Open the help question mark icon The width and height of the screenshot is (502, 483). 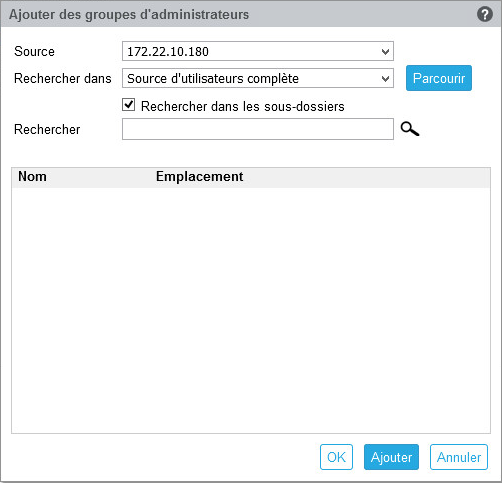[x=484, y=14]
